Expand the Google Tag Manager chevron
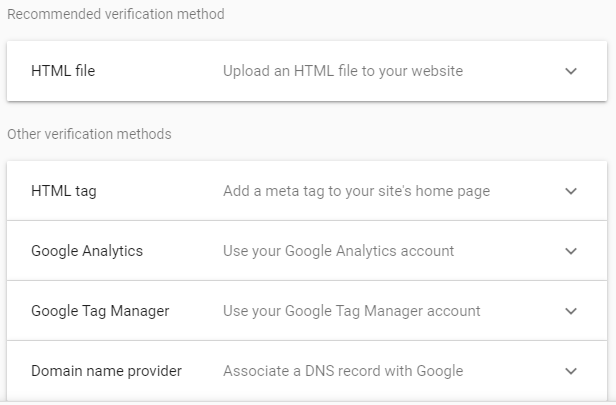The width and height of the screenshot is (616, 405). click(x=571, y=311)
